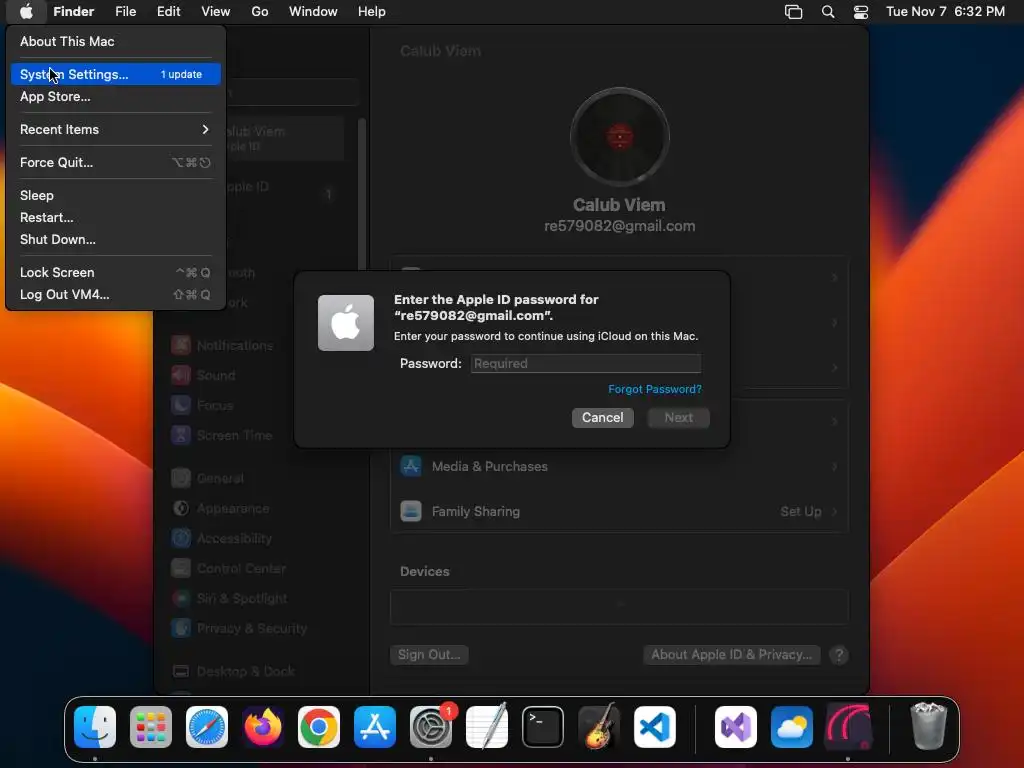Open the View menu
The image size is (1024, 768).
point(216,12)
